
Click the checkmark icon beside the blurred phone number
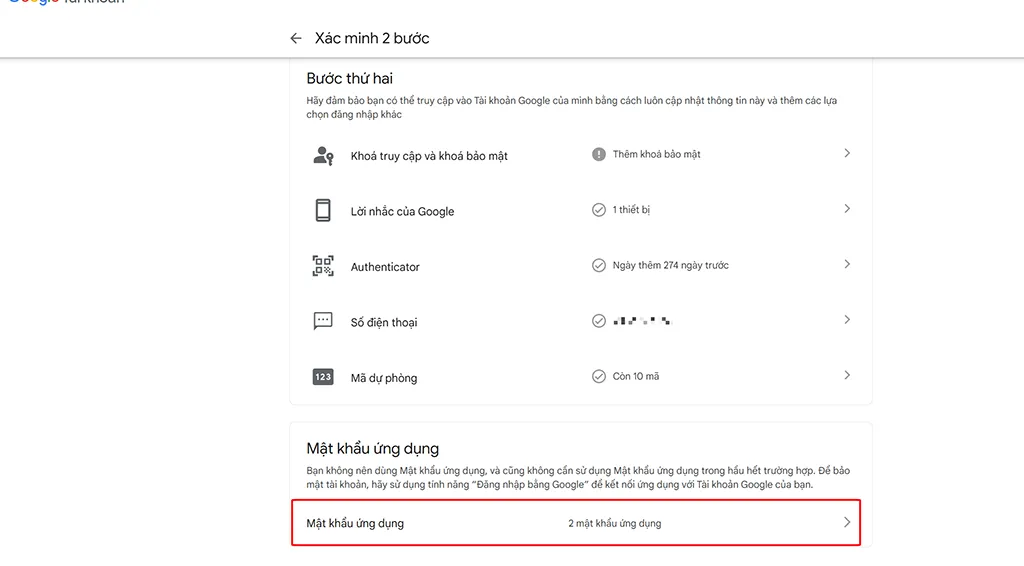point(599,321)
